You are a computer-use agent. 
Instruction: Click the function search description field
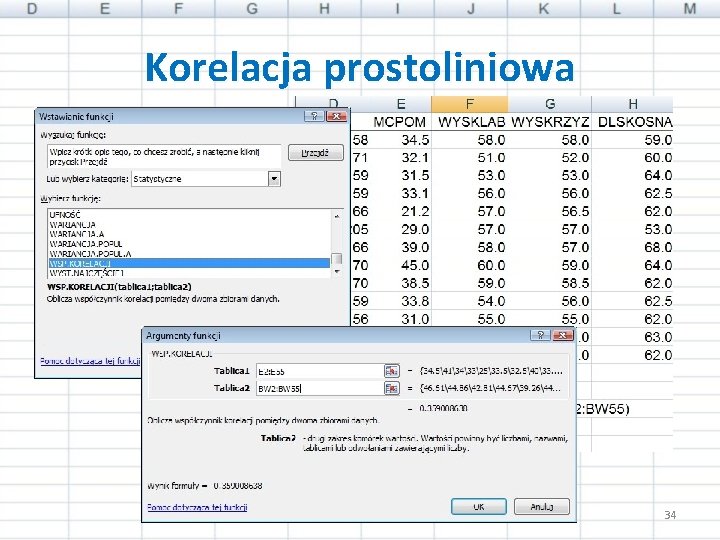click(x=164, y=157)
